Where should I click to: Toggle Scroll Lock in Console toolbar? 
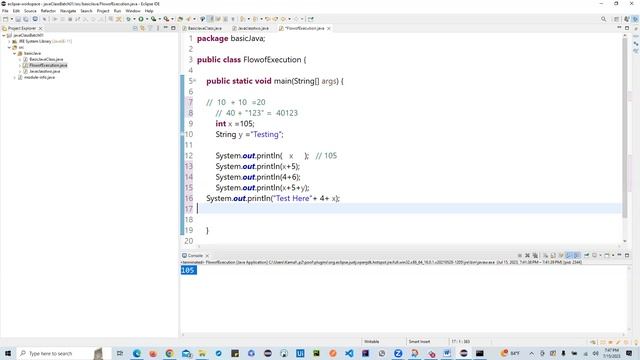tap(553, 256)
